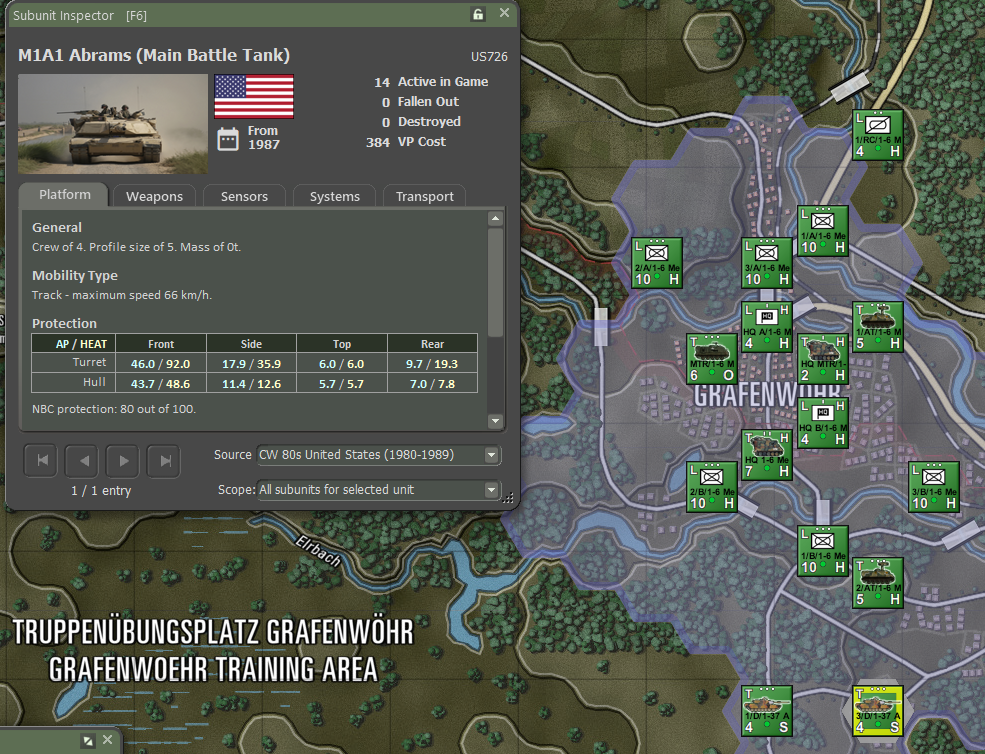
Task: Click Hull Front value 43.7 / 48.6
Action: tap(161, 384)
